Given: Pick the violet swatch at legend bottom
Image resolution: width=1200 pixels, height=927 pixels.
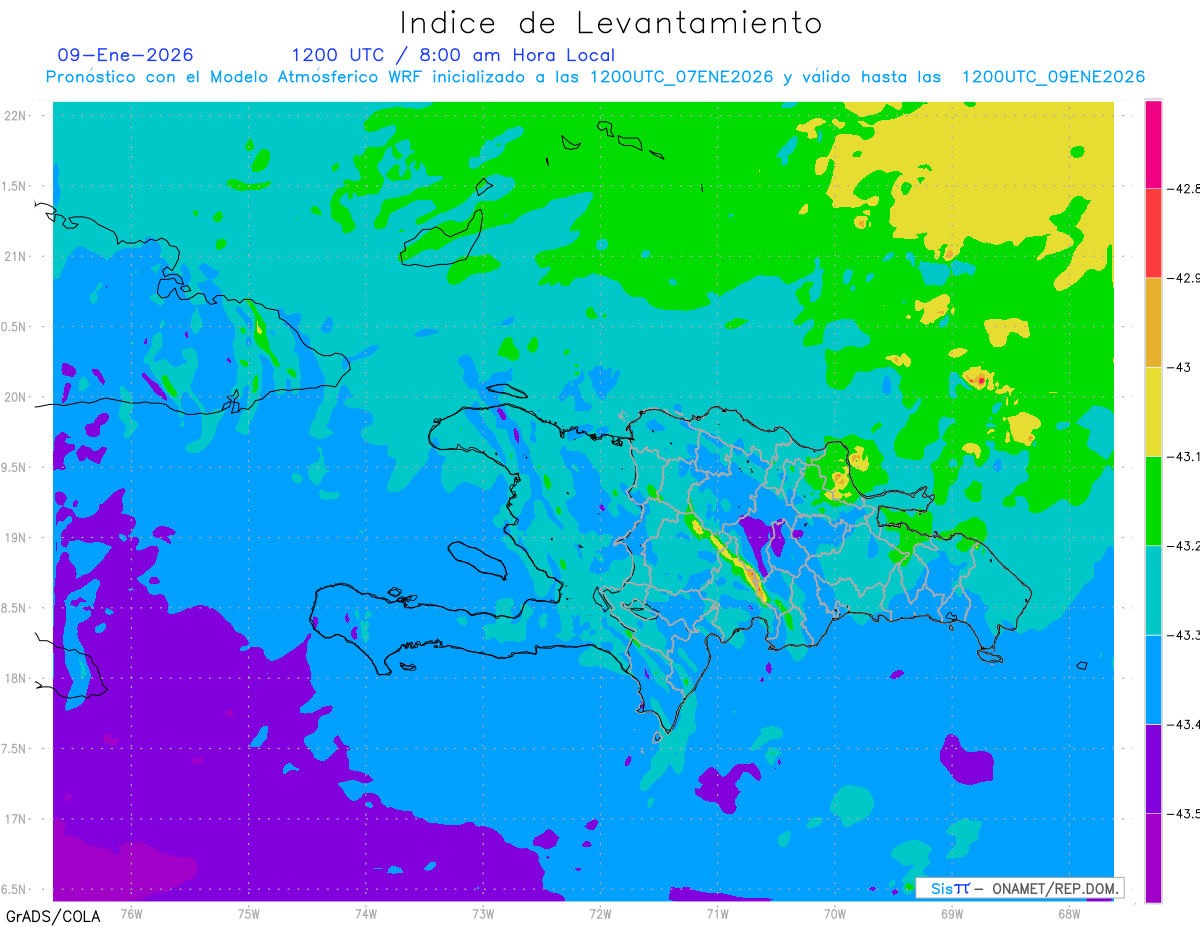Looking at the screenshot, I should (x=1153, y=857).
